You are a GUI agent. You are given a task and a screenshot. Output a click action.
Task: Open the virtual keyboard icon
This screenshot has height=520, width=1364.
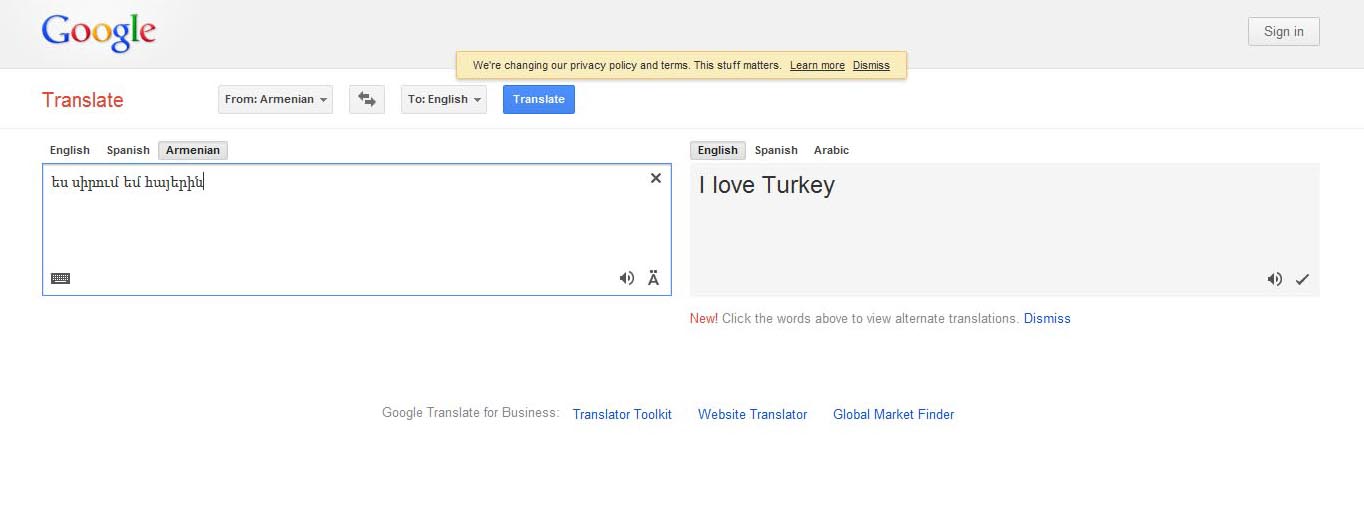tap(60, 279)
